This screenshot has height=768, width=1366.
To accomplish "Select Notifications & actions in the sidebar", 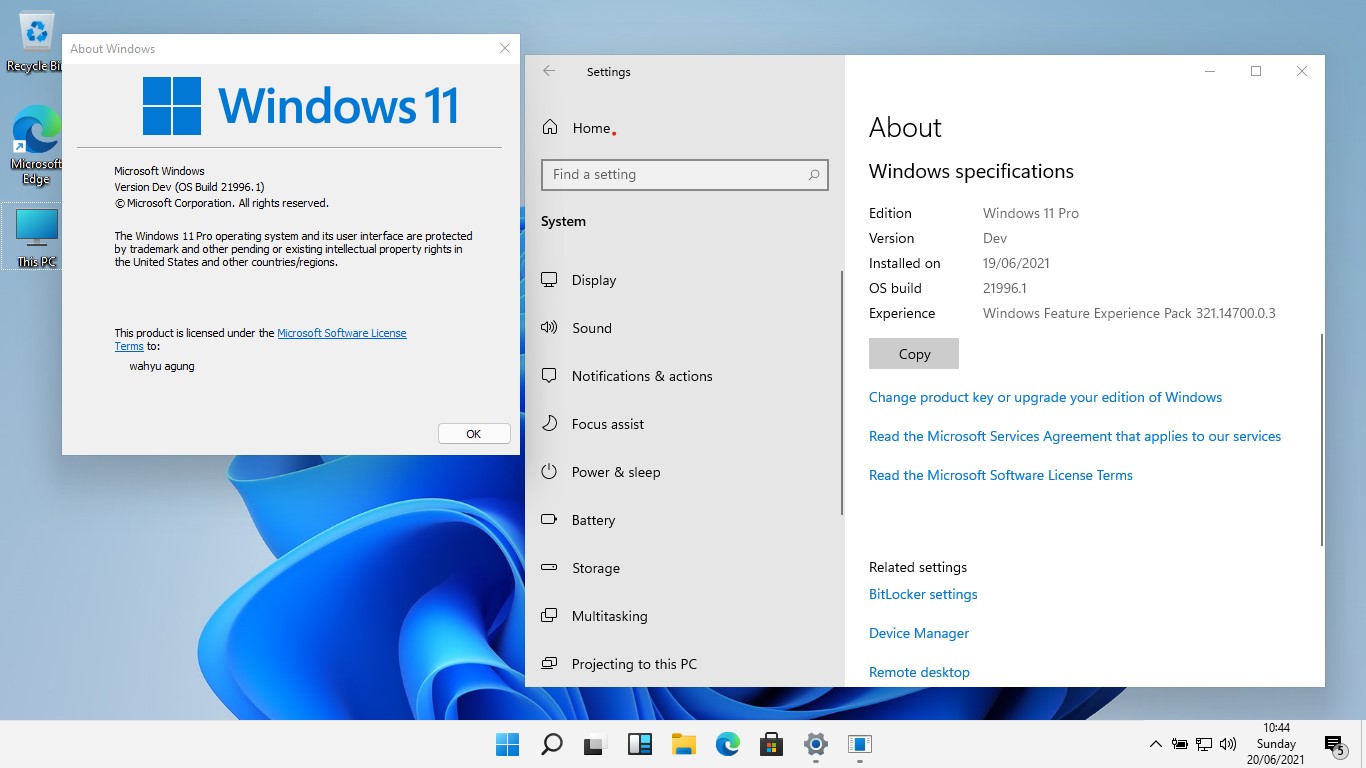I will [x=683, y=376].
